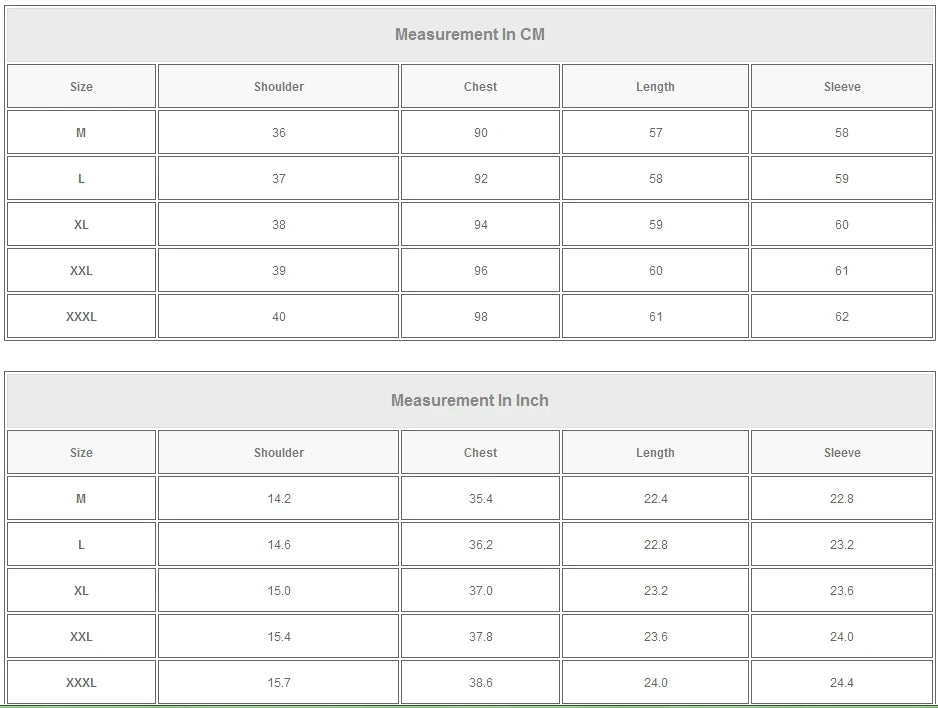The height and width of the screenshot is (708, 938).
Task: Click the "Measurement In Inch" table title
Action: pos(470,401)
